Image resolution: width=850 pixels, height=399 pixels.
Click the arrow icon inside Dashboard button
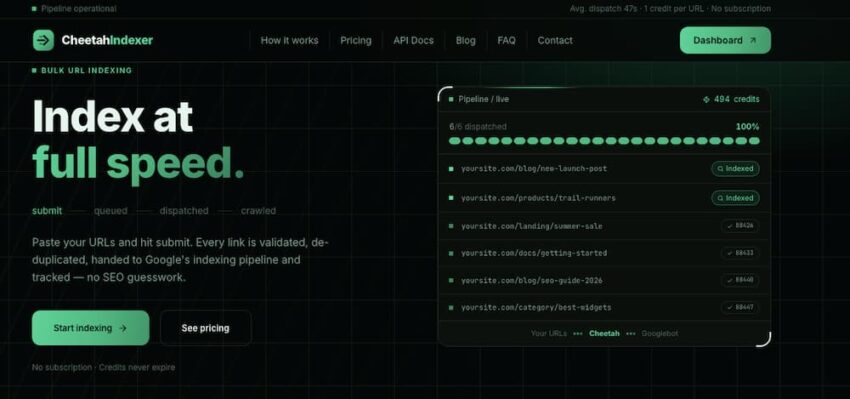[x=752, y=40]
